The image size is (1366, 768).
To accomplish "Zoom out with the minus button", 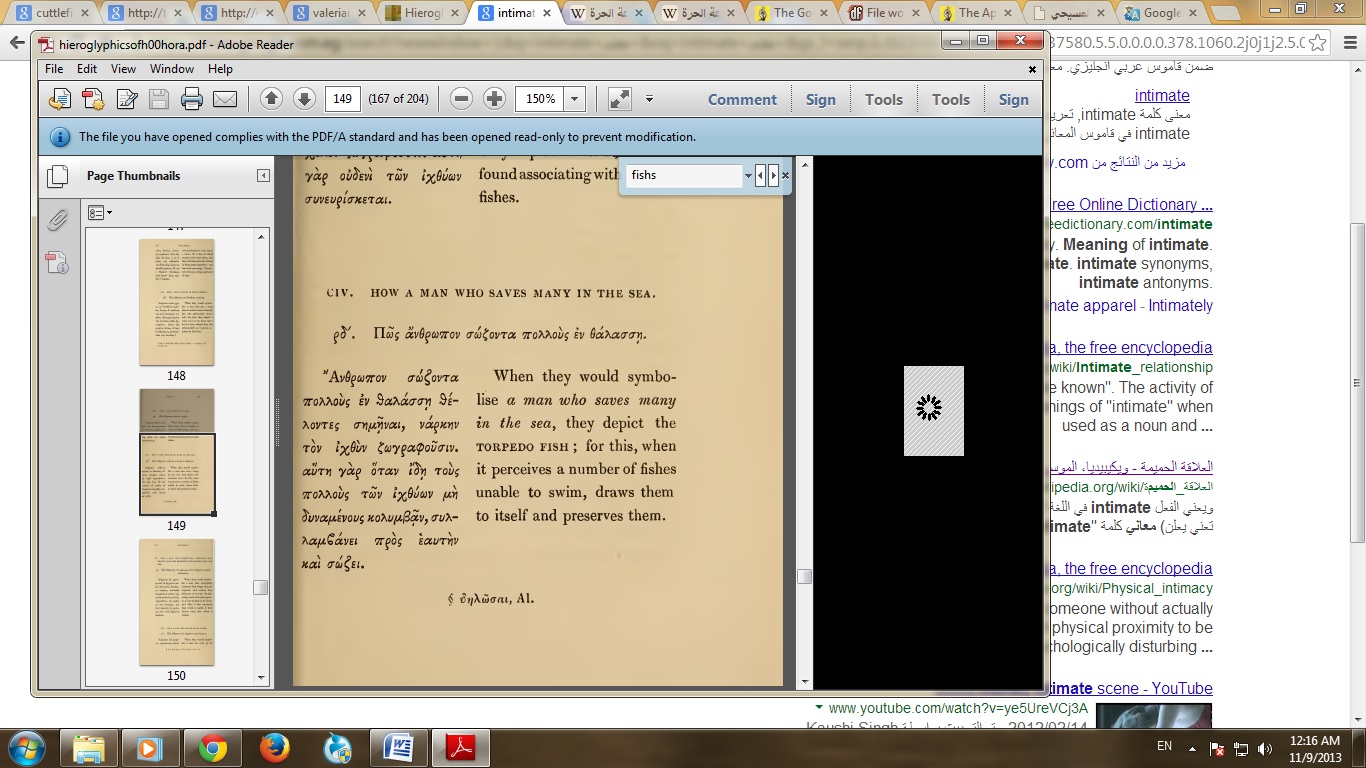I will (x=461, y=99).
